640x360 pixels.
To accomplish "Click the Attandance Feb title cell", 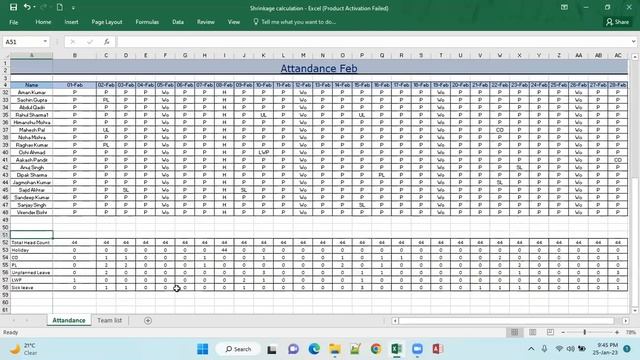I will [x=319, y=68].
